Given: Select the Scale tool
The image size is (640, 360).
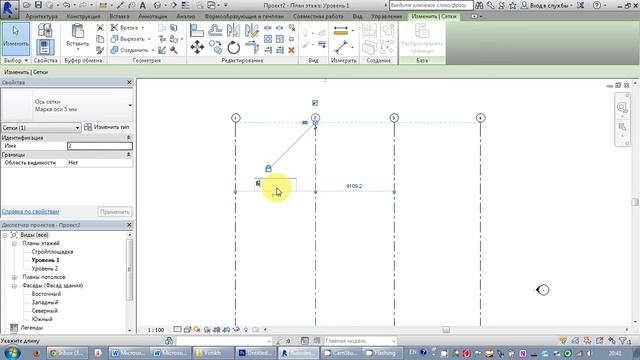Looking at the screenshot, I should tap(280, 39).
